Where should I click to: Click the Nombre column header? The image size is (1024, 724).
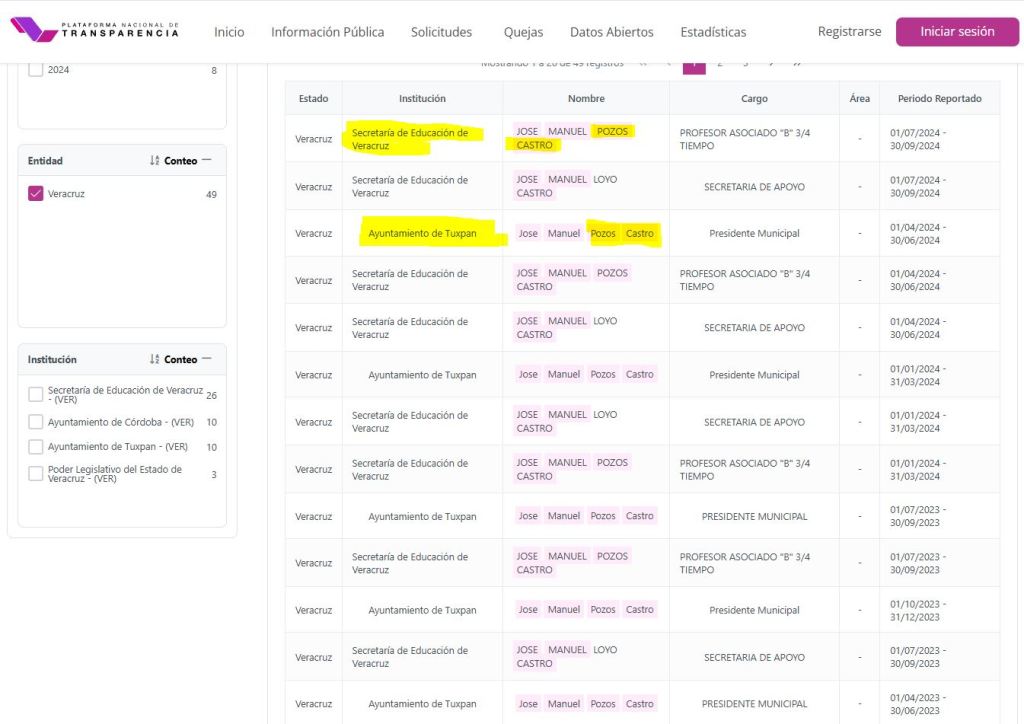586,99
